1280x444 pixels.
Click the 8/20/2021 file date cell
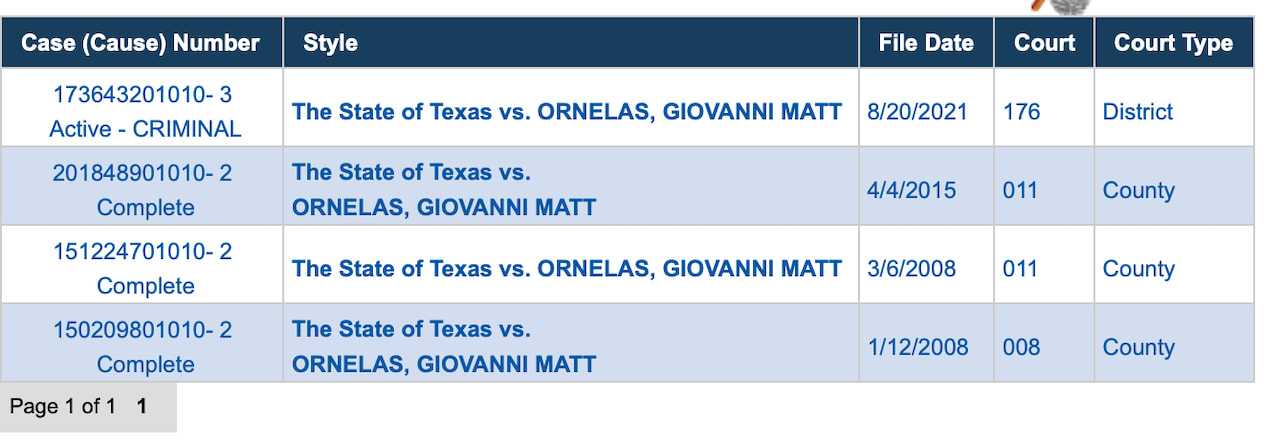point(917,111)
